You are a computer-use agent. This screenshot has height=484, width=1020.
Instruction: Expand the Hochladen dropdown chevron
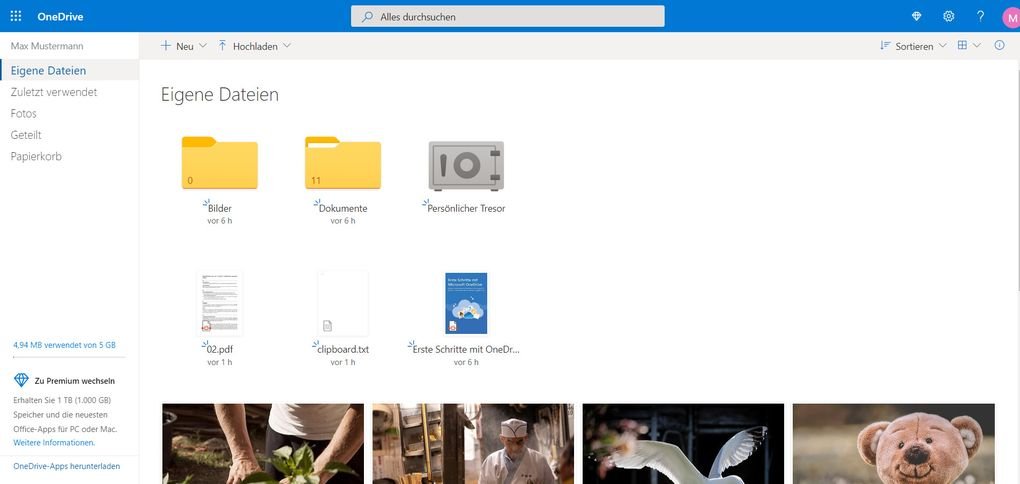point(287,46)
